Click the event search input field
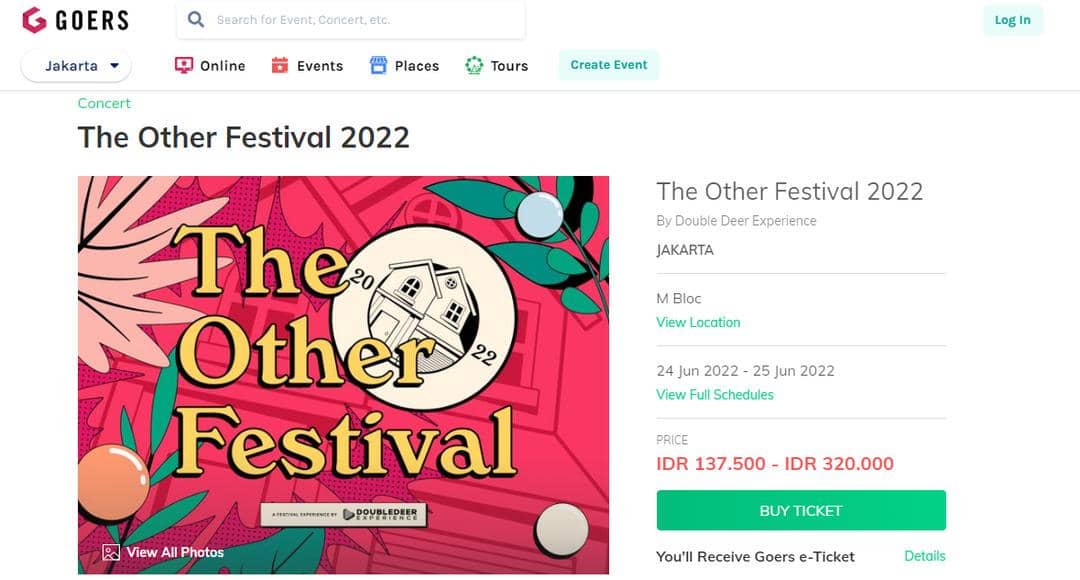The image size is (1080, 580). tap(350, 19)
